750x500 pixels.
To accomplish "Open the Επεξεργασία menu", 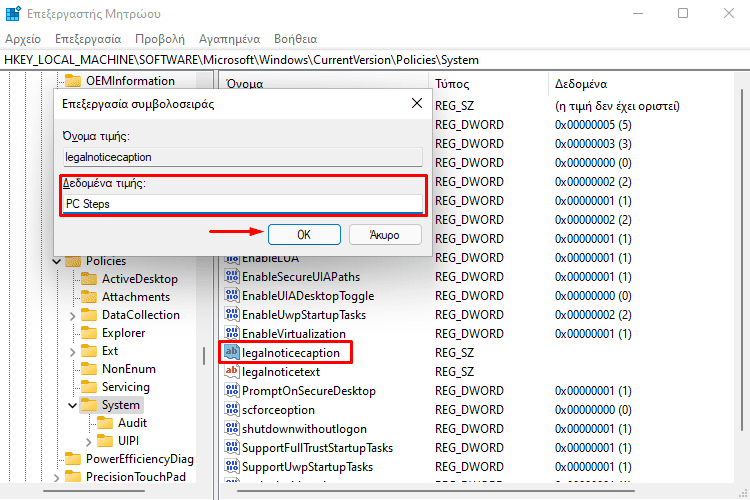I will pos(88,39).
